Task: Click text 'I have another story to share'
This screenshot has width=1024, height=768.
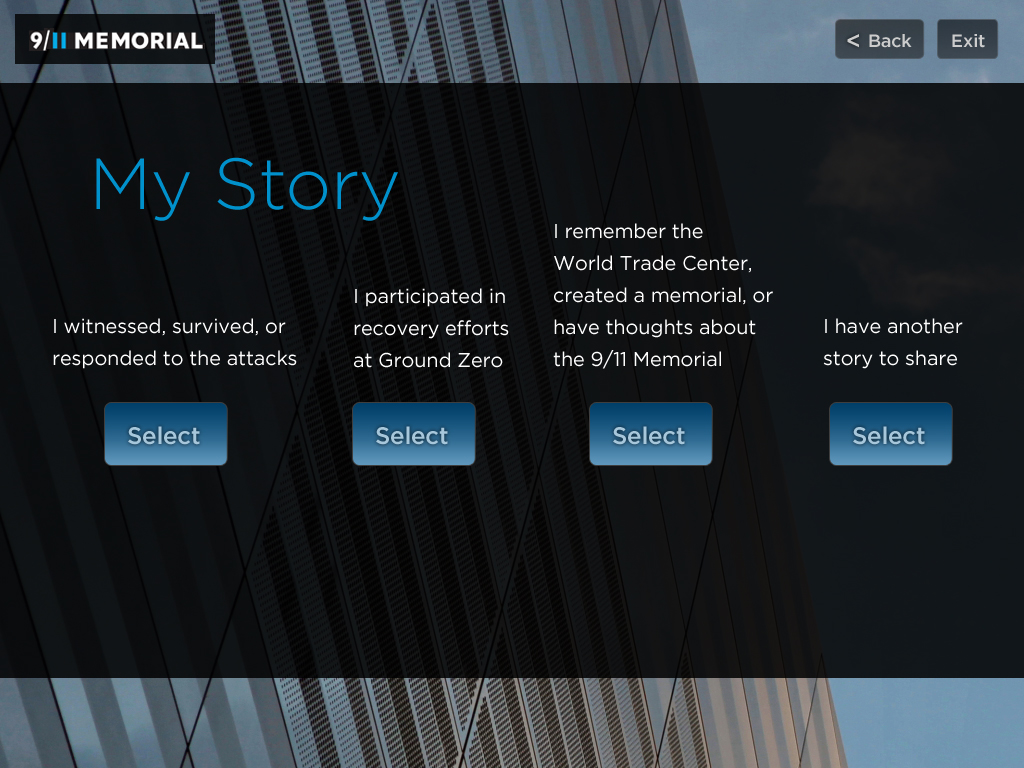Action: (893, 342)
